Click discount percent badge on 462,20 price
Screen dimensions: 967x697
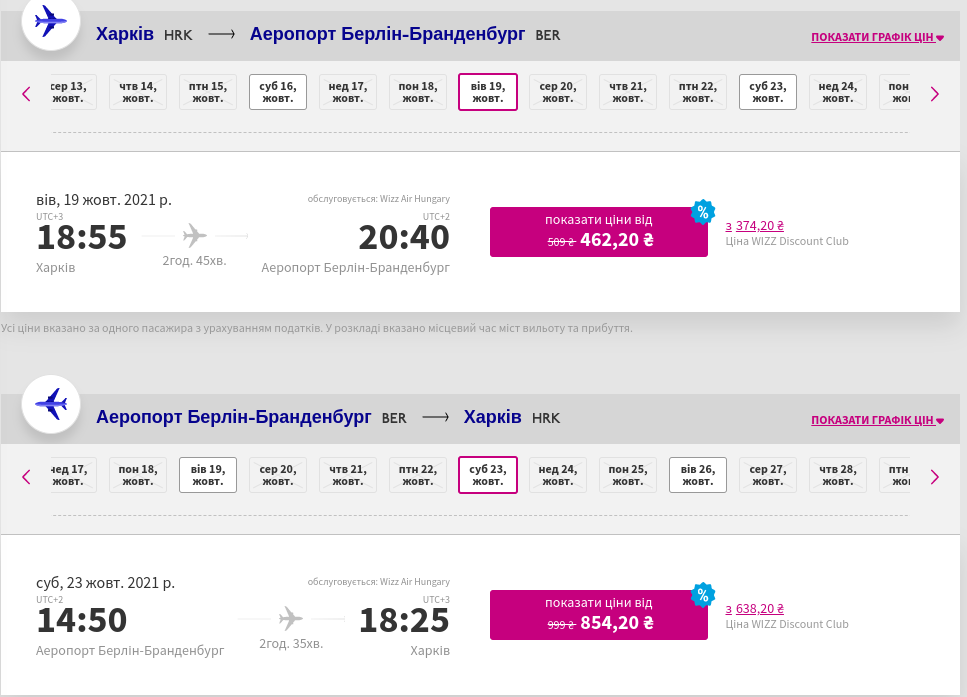703,212
